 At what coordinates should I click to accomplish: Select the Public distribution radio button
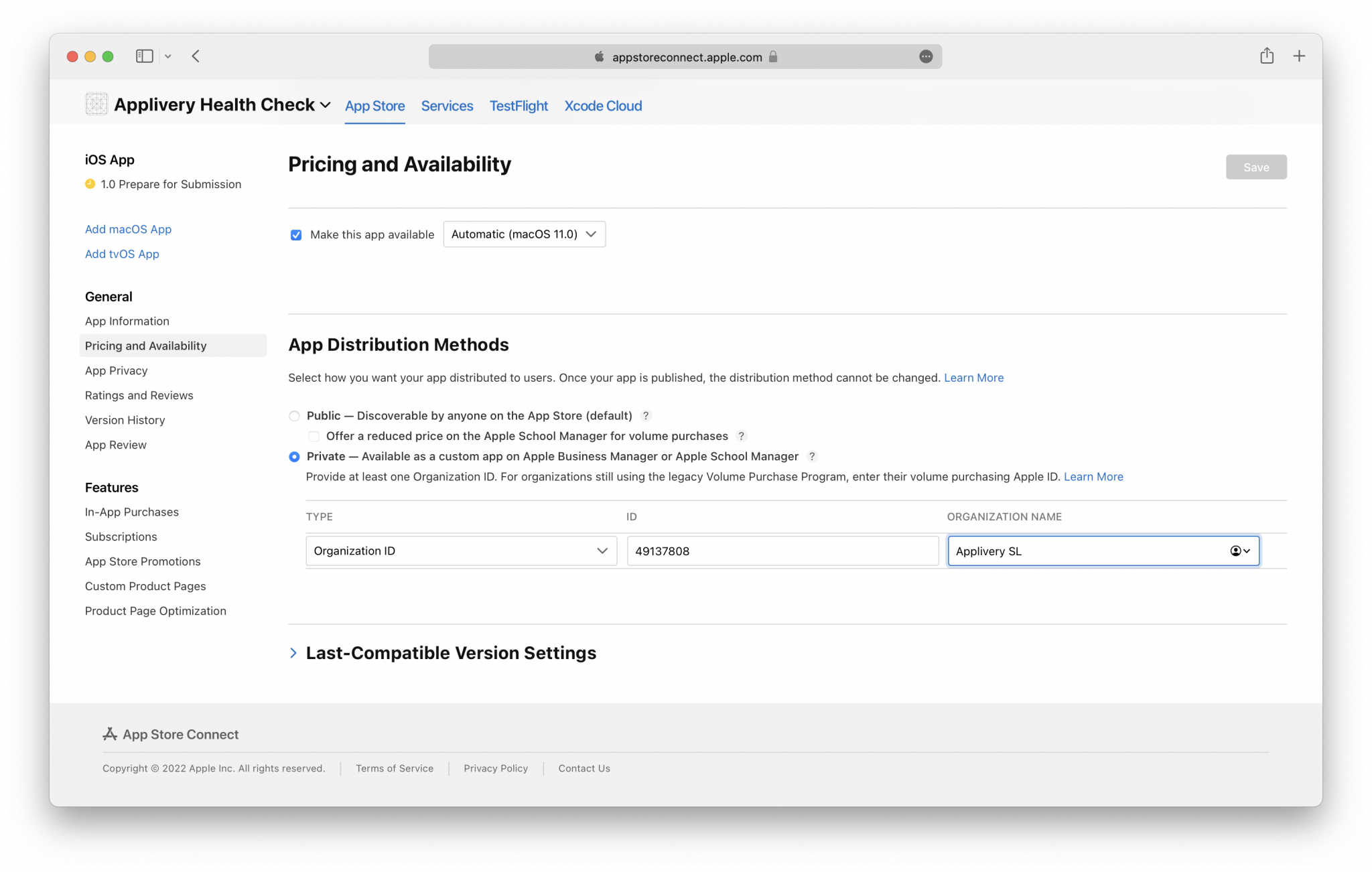click(x=293, y=416)
